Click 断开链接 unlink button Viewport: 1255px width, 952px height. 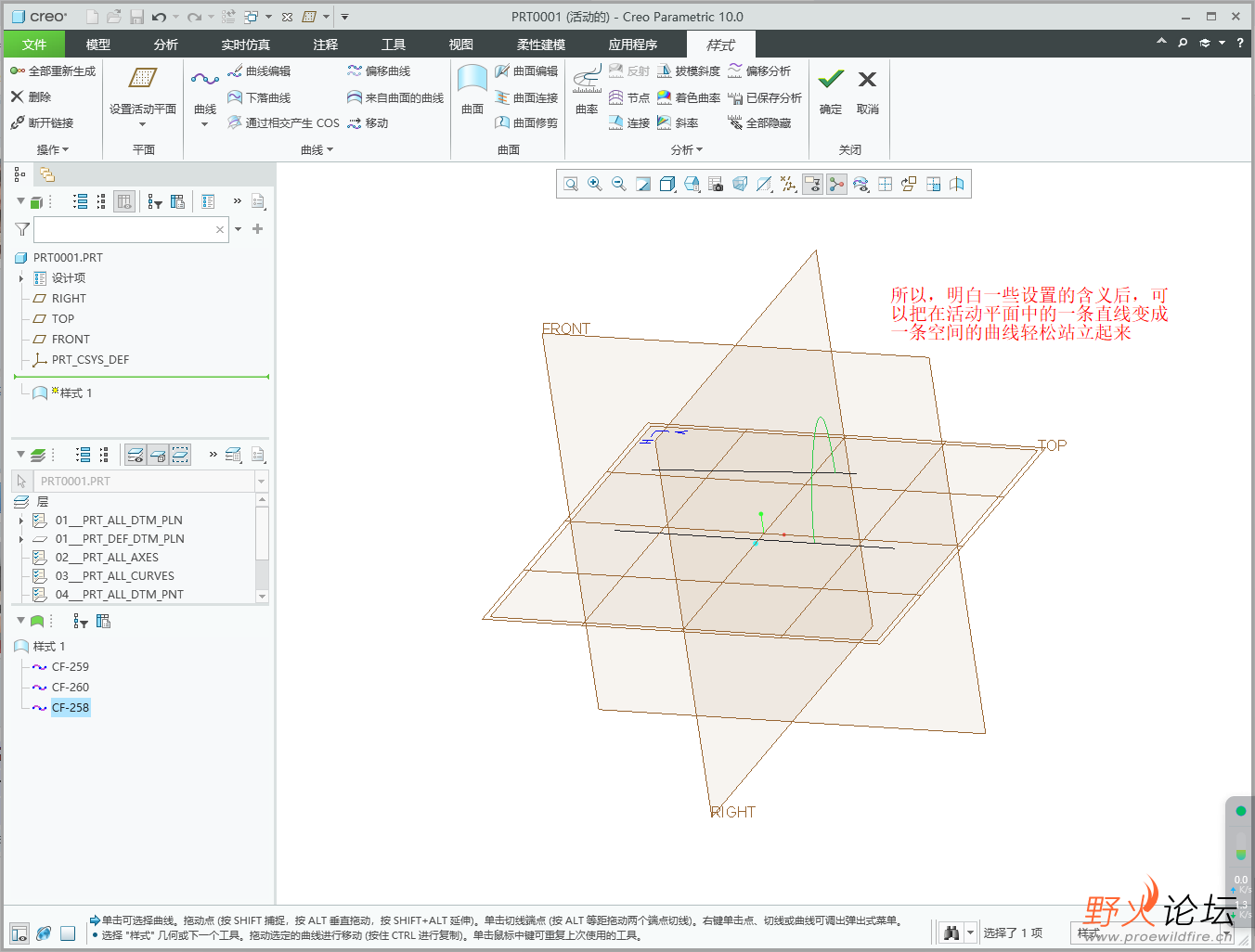42,122
